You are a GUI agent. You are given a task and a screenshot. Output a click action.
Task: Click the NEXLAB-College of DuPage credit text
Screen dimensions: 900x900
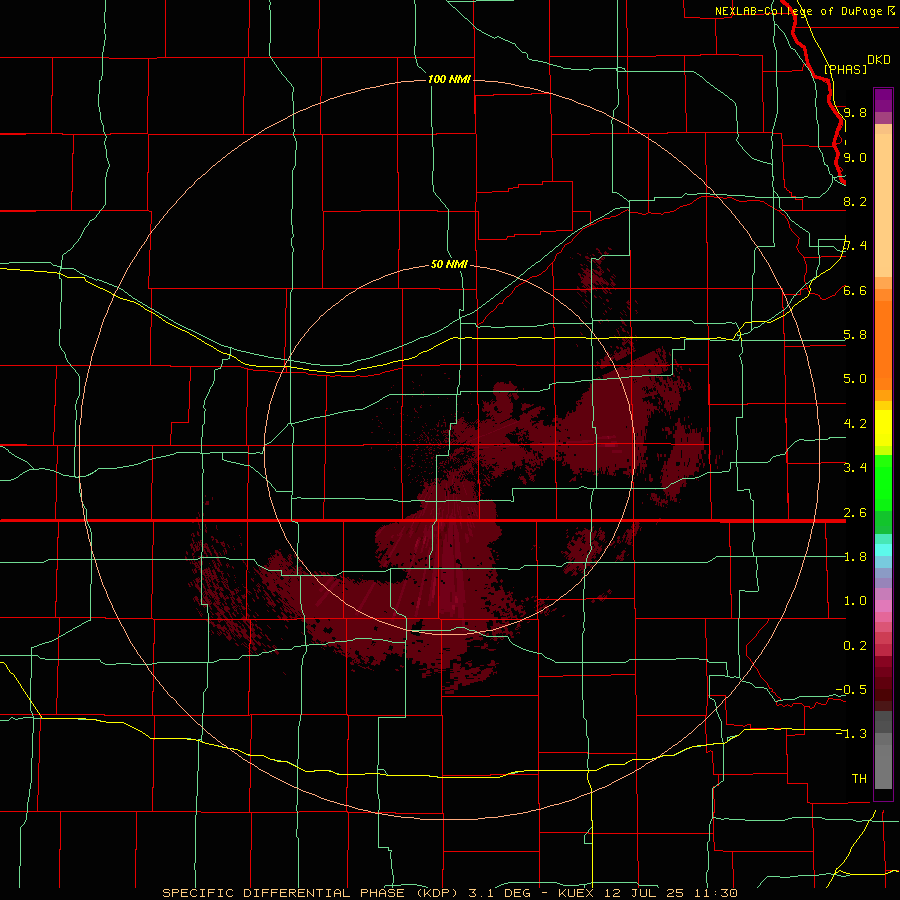click(x=798, y=11)
